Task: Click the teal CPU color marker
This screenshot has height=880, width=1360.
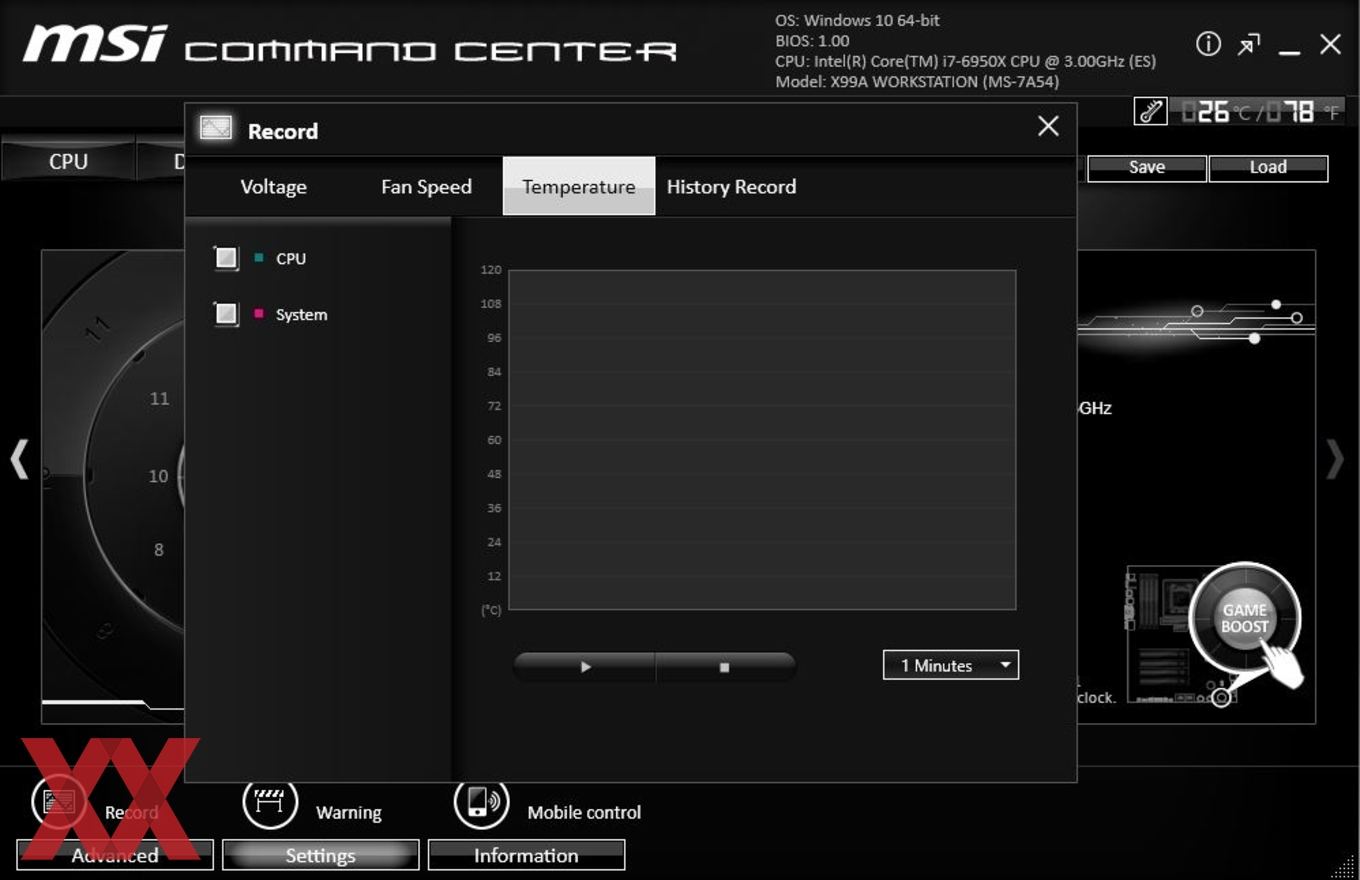Action: point(259,258)
